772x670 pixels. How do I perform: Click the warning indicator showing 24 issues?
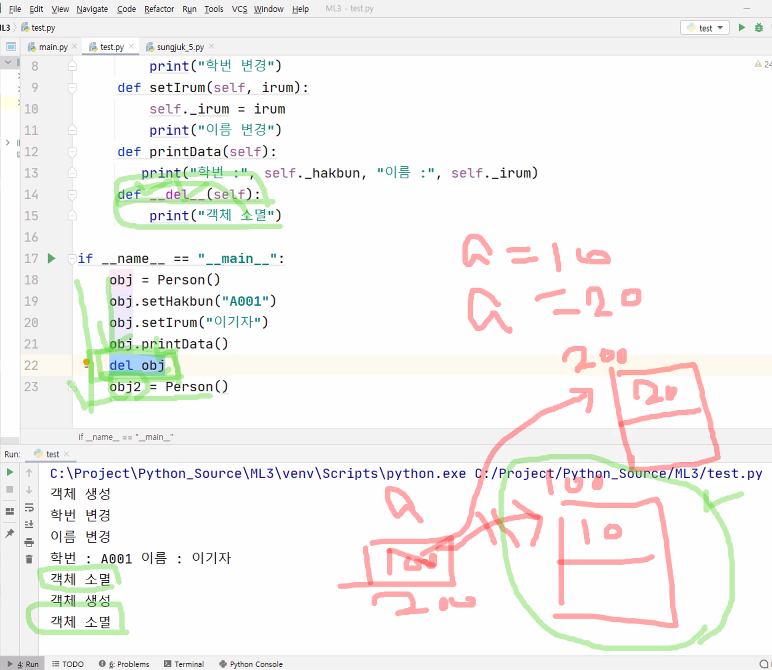[x=763, y=64]
